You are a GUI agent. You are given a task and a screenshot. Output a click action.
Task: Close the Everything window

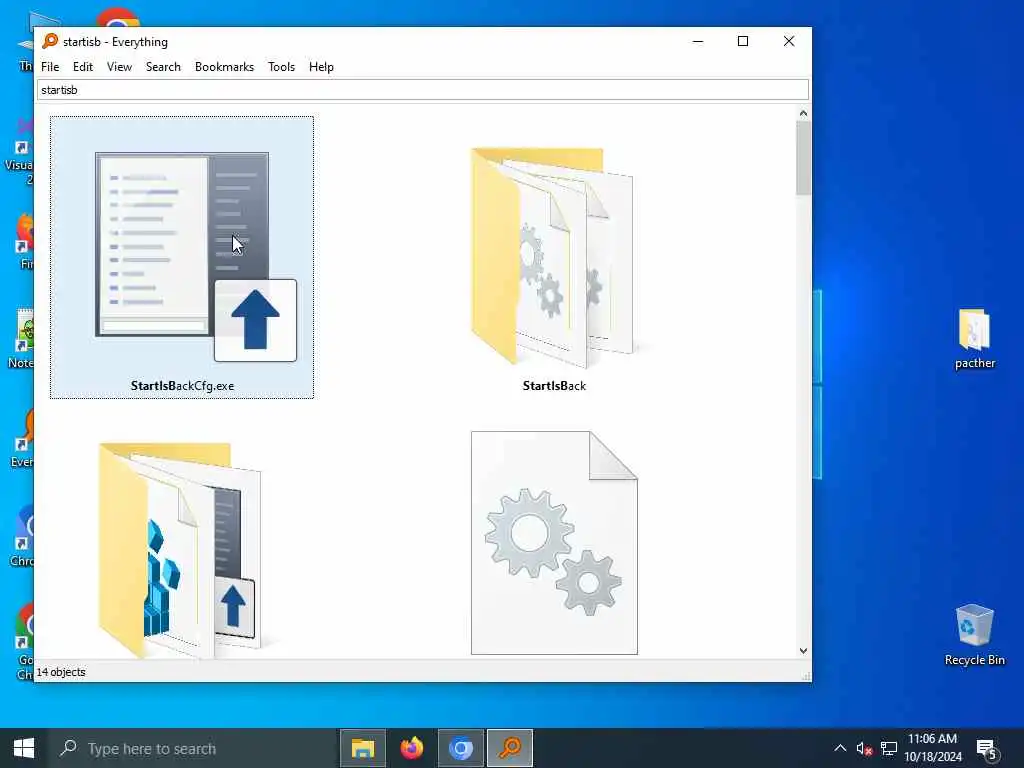(x=789, y=41)
